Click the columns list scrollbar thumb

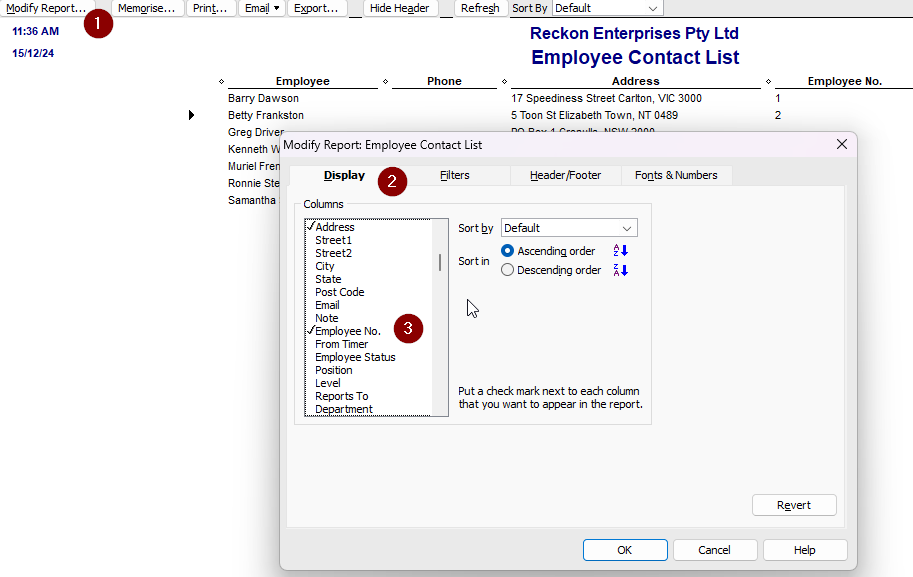click(440, 262)
